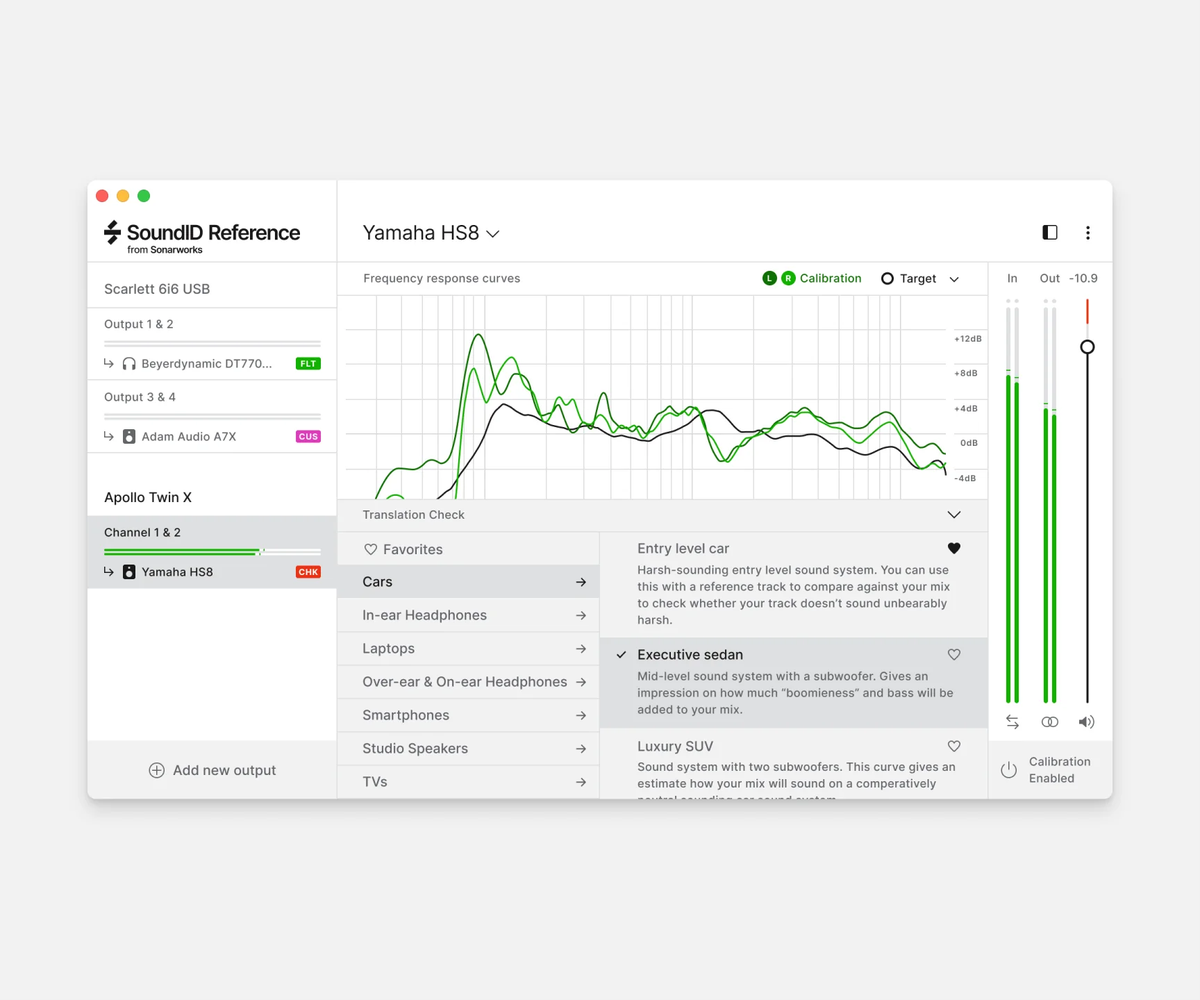The image size is (1200, 1000).
Task: Toggle the Calibration Enabled power button
Action: 1009,770
